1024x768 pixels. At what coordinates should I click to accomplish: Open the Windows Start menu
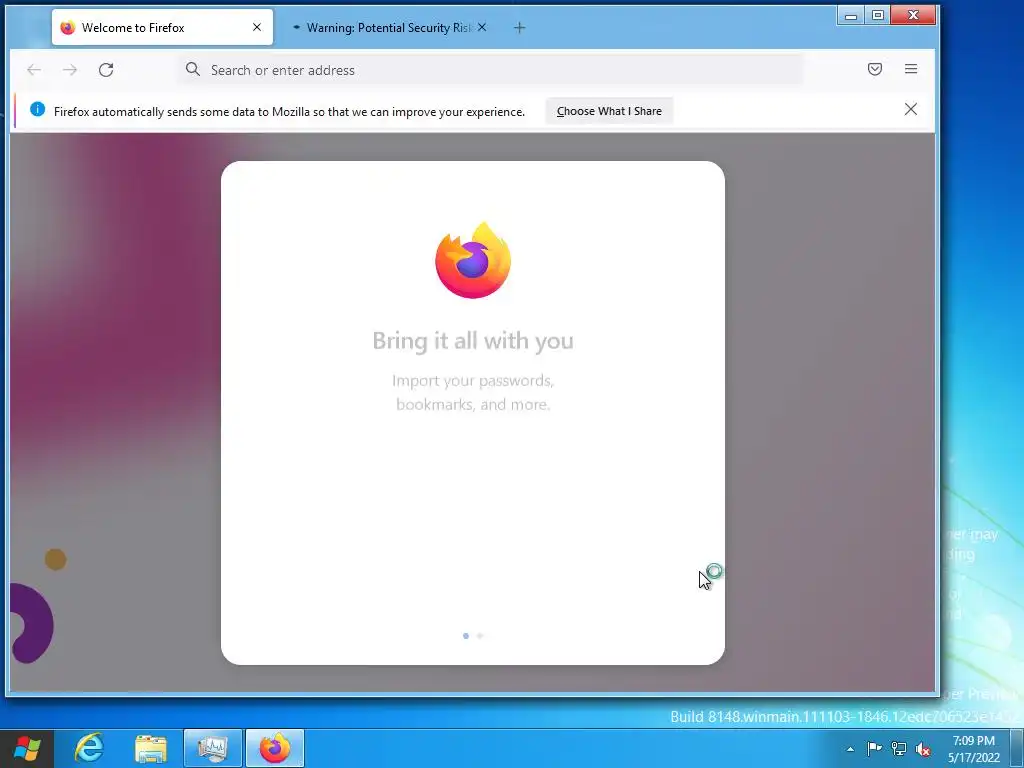pos(27,748)
